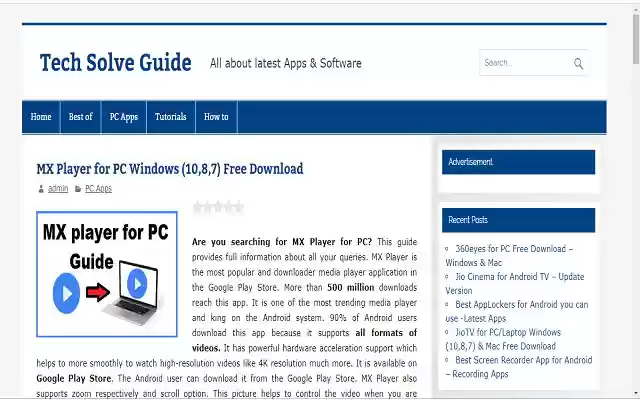Screen dimensions: 640x400
Task: Open the PC Apps navigation menu item
Action: [124, 117]
